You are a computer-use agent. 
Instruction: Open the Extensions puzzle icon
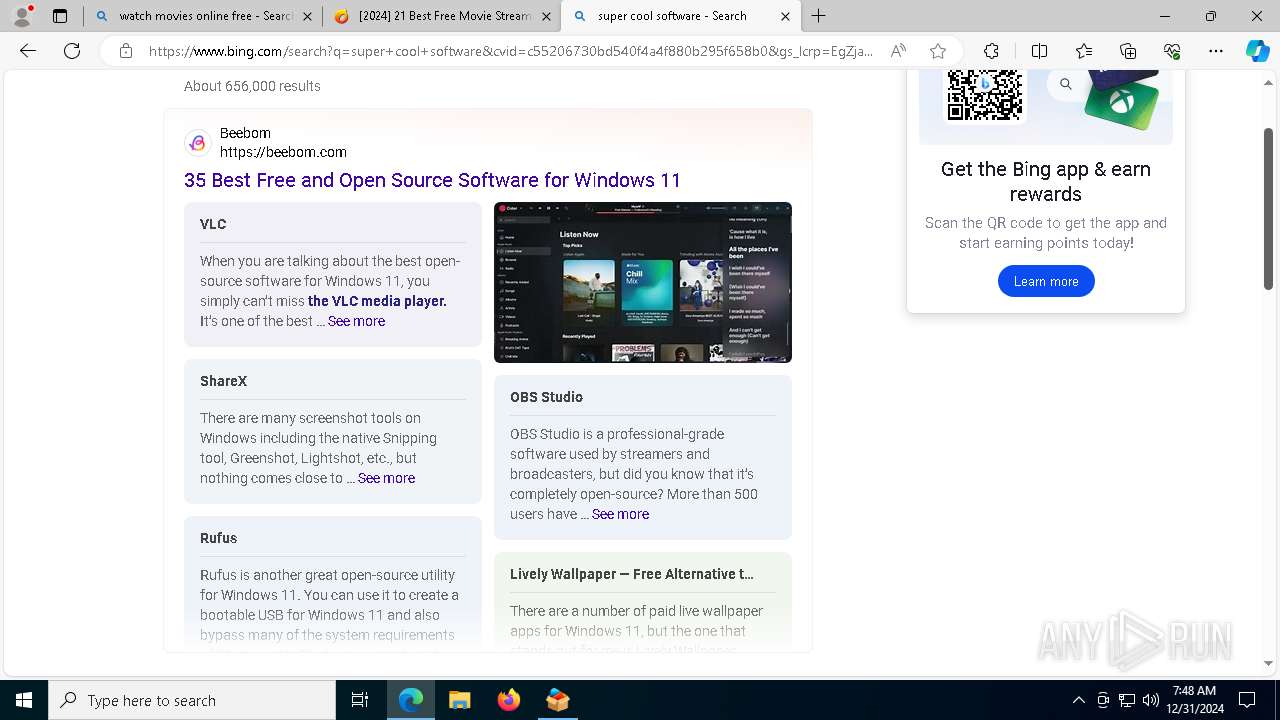(991, 51)
